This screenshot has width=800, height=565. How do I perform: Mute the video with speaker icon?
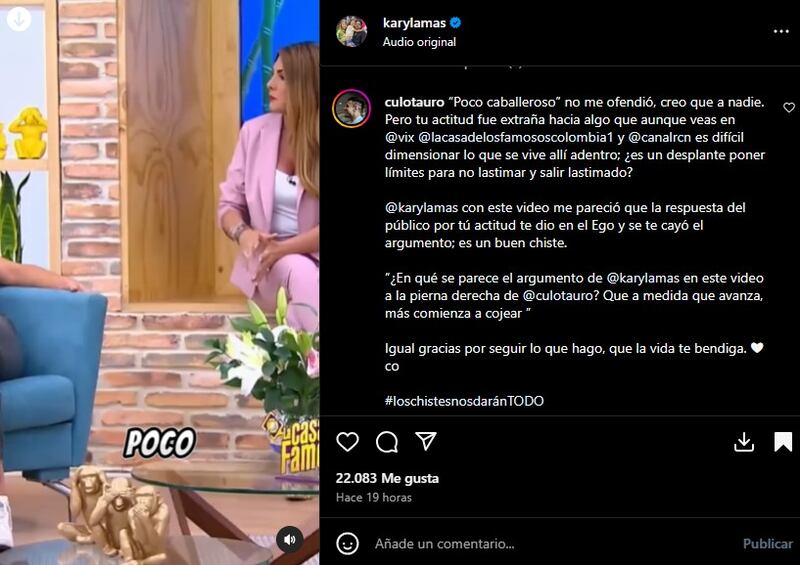click(x=289, y=539)
